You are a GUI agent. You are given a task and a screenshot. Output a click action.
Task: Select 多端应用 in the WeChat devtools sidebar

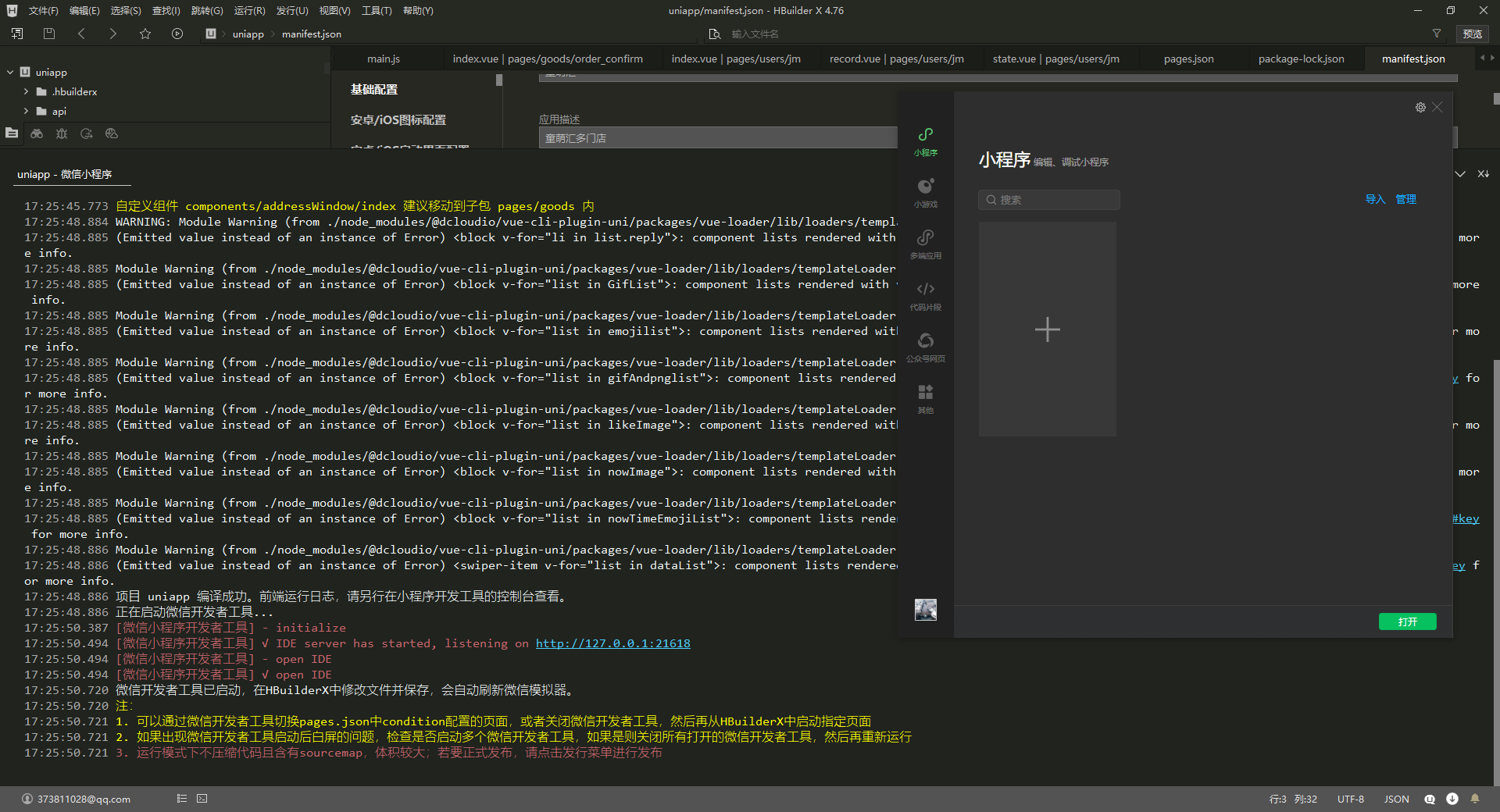[x=926, y=244]
